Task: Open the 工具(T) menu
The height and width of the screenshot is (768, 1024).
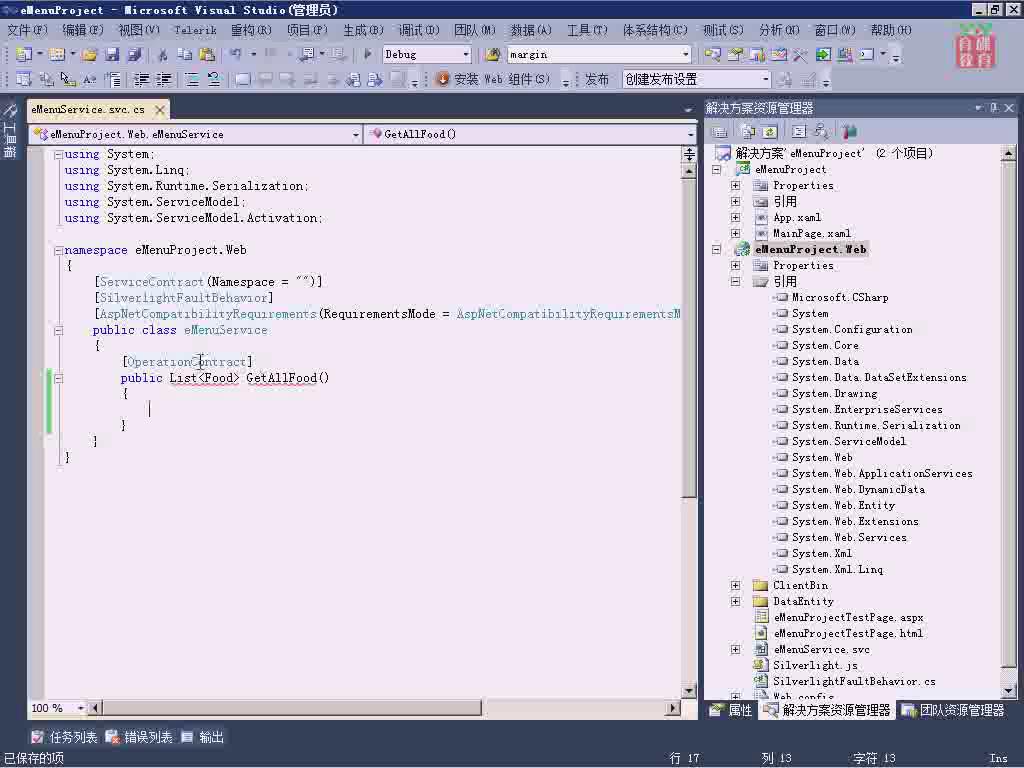Action: (x=586, y=30)
